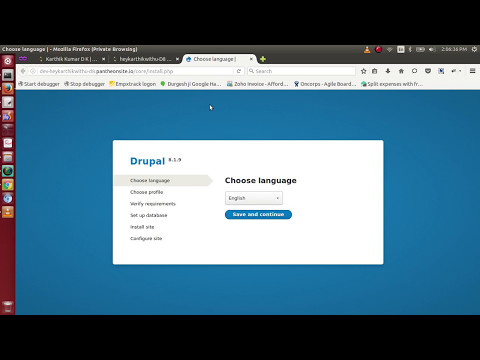Click the pantheonsite URL address bar

135,71
